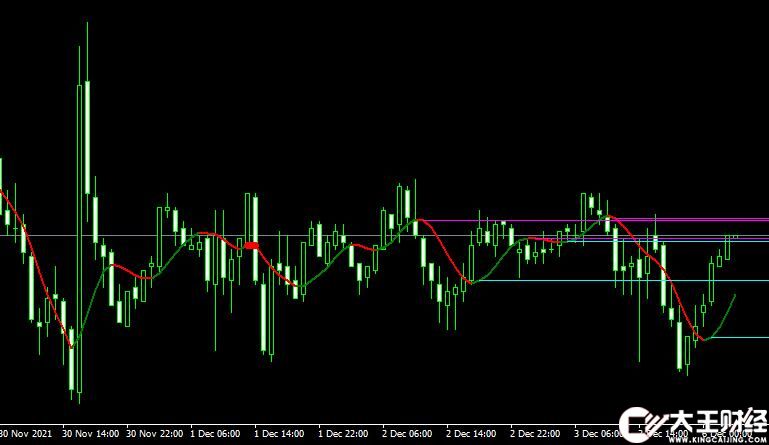769x445 pixels.
Task: Select the '1 Dec 06:00' time axis label
Action: [x=215, y=434]
